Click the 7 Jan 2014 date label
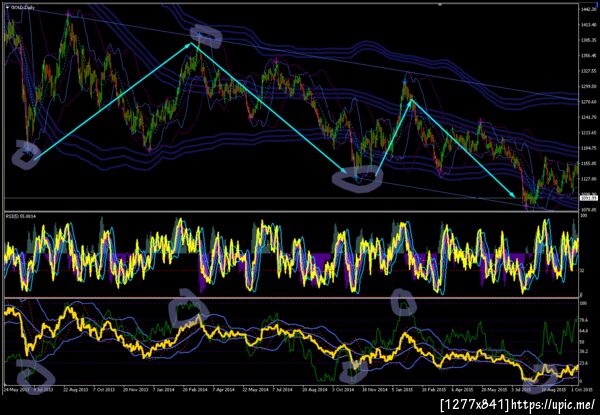The image size is (600, 415). point(165,389)
